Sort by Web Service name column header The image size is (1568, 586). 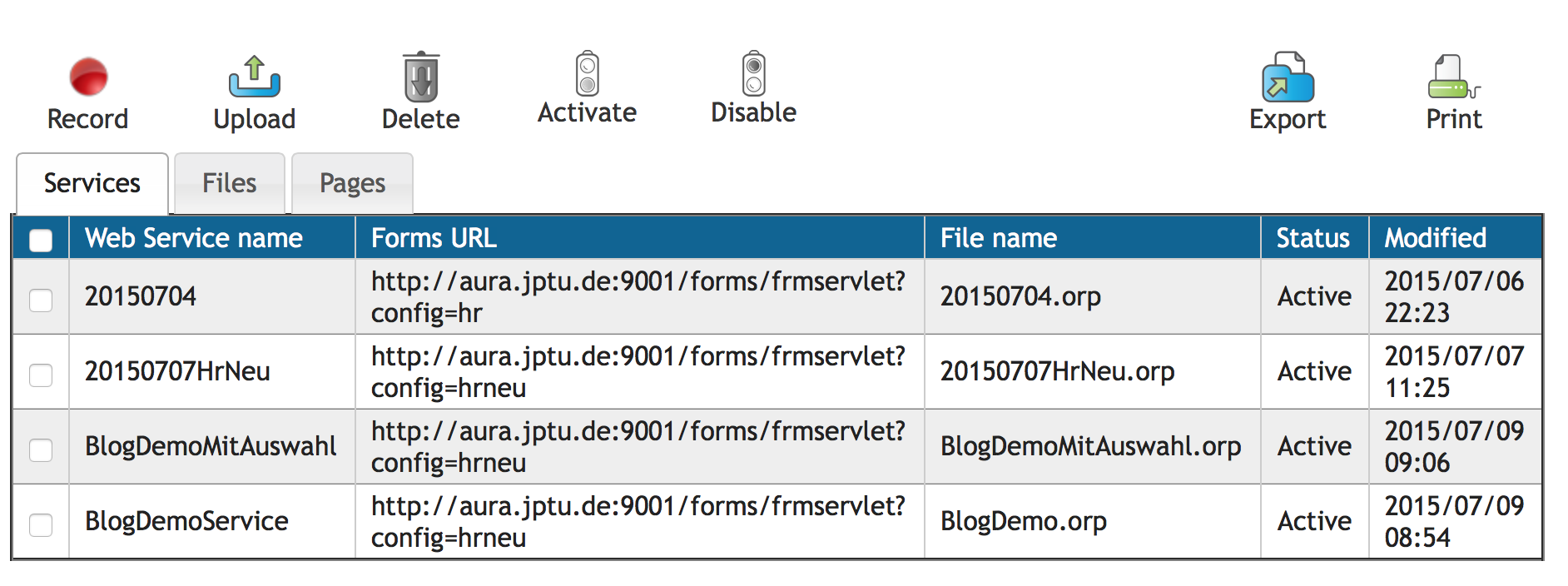194,238
